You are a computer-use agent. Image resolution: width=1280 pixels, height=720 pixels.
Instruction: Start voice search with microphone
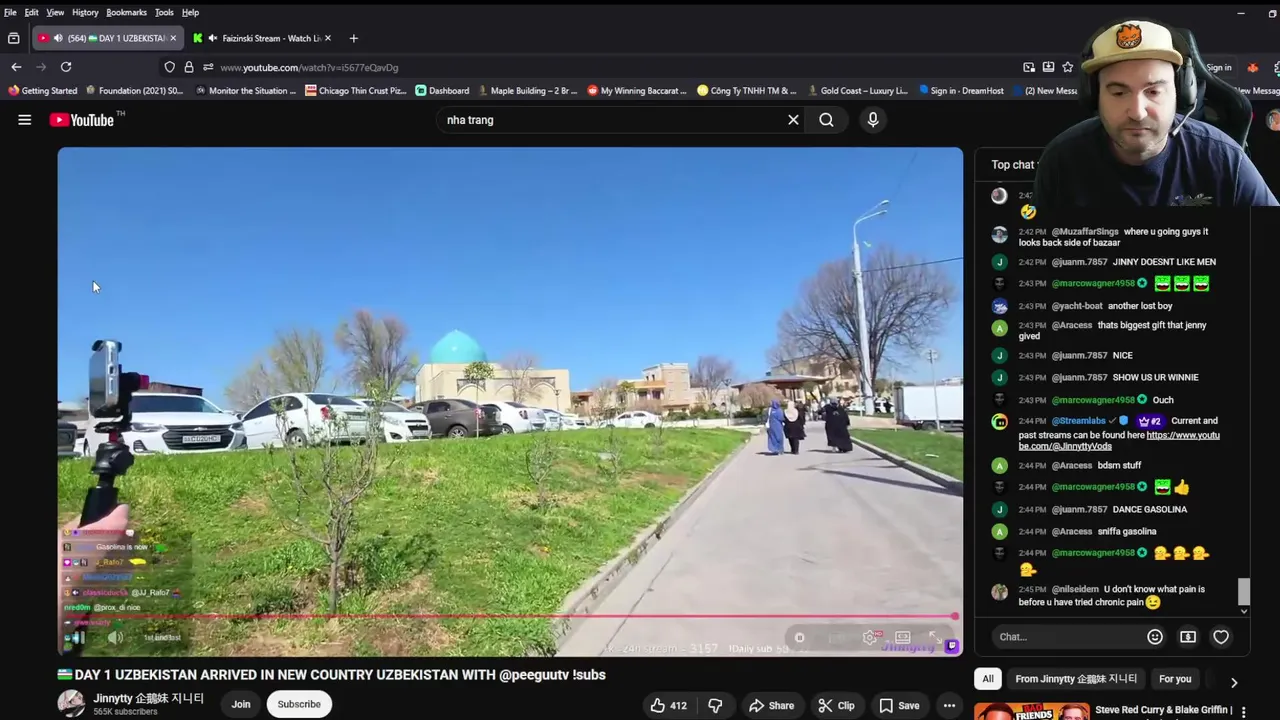pos(873,120)
